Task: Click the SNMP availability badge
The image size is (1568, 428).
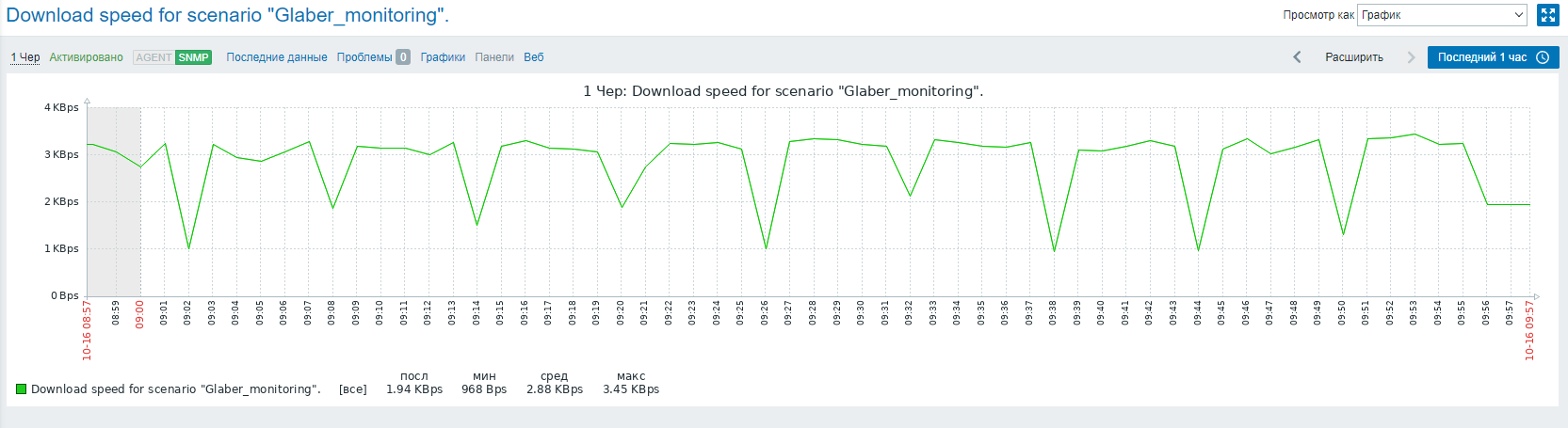Action: click(193, 57)
